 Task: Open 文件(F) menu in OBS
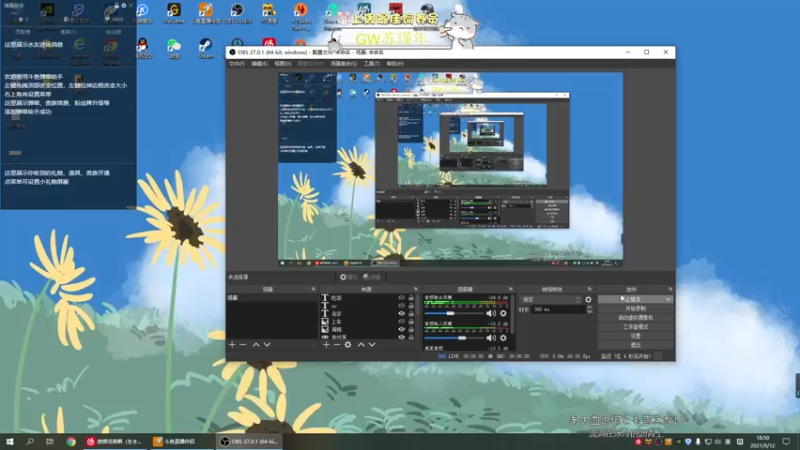(237, 64)
